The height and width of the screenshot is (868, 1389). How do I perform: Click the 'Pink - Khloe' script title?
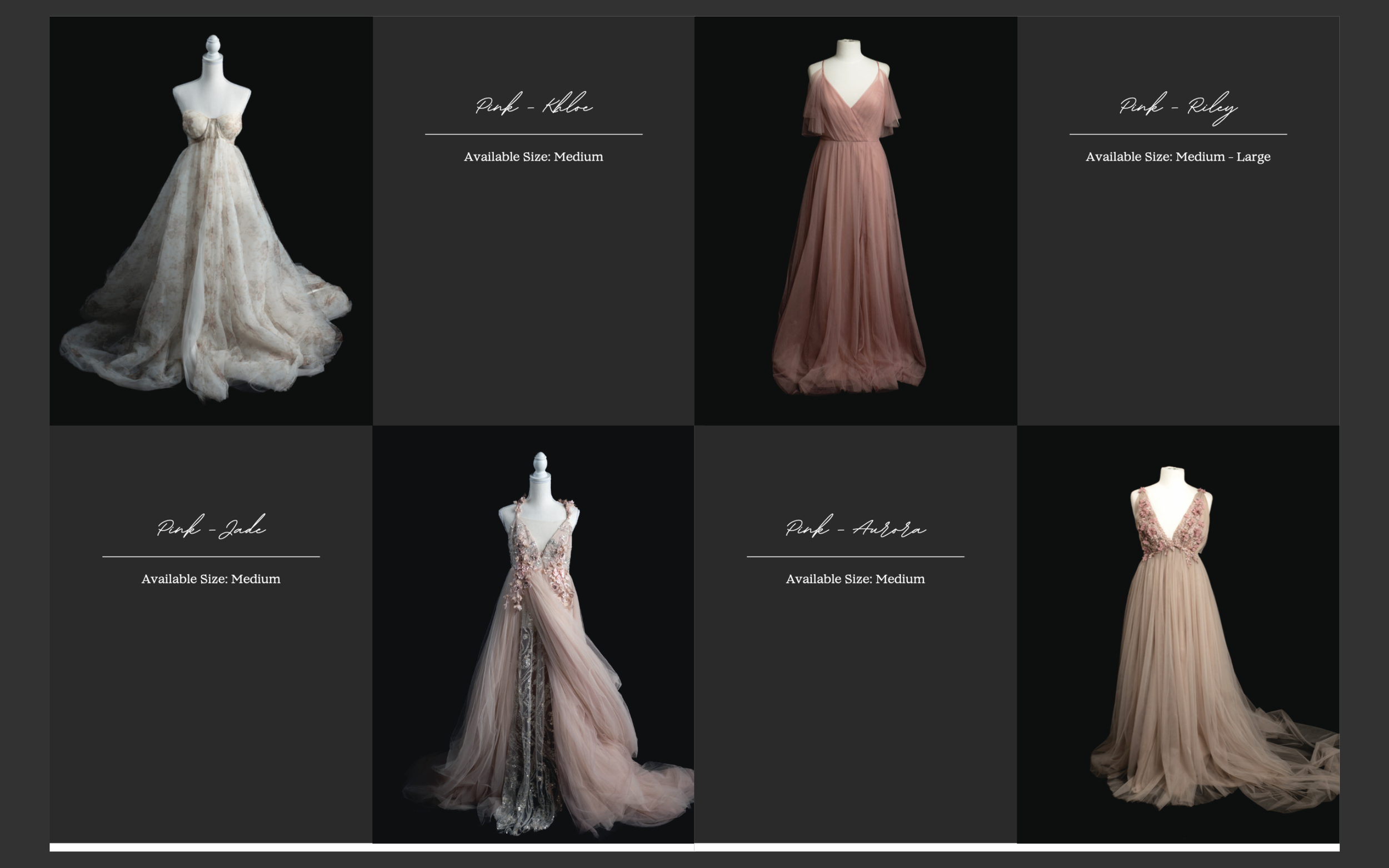pyautogui.click(x=533, y=106)
